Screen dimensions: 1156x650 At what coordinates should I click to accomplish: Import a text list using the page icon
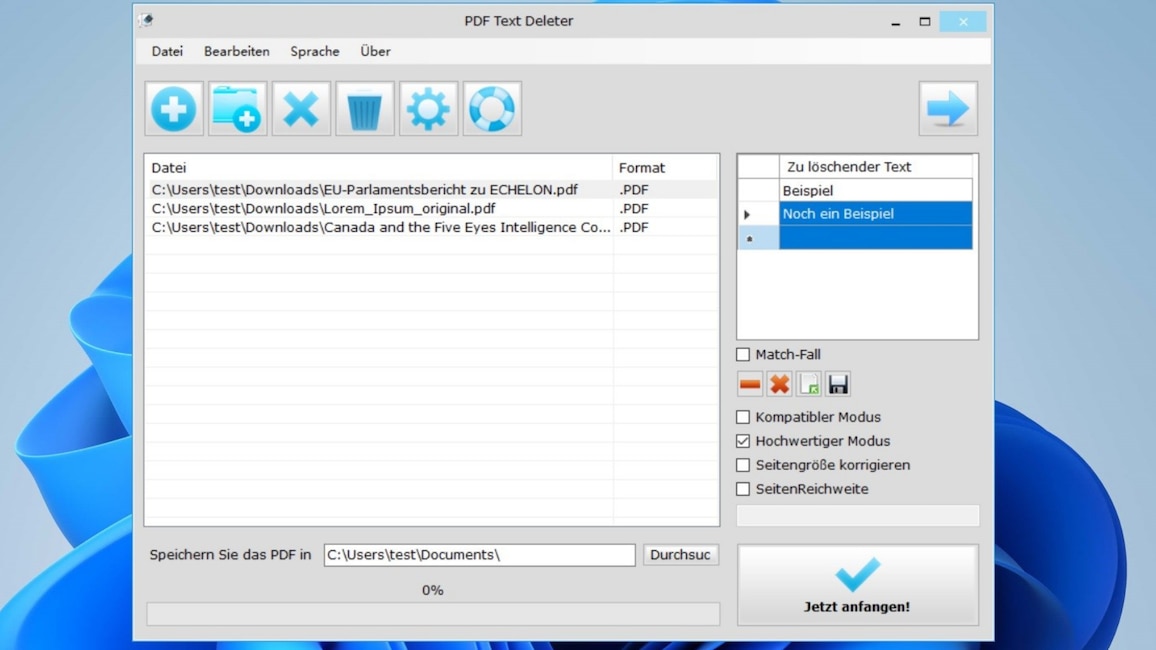click(807, 383)
